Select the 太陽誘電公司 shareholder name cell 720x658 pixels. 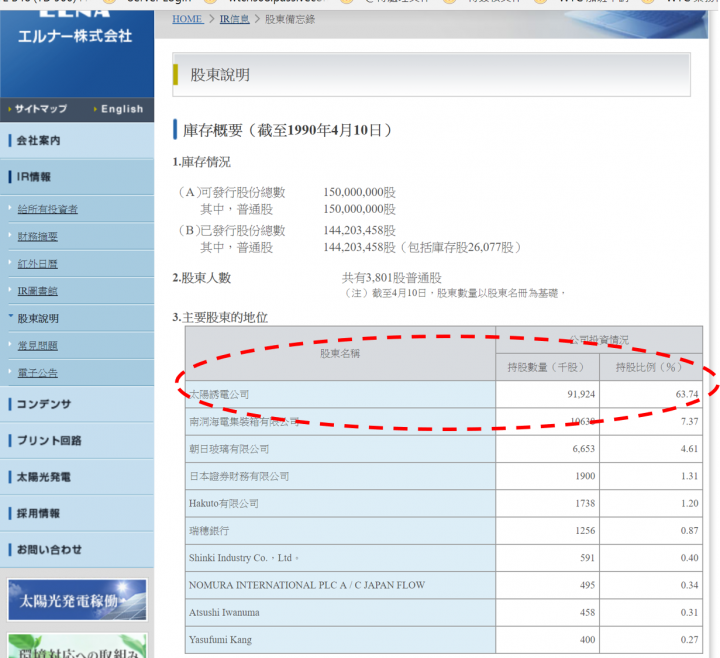pos(340,394)
